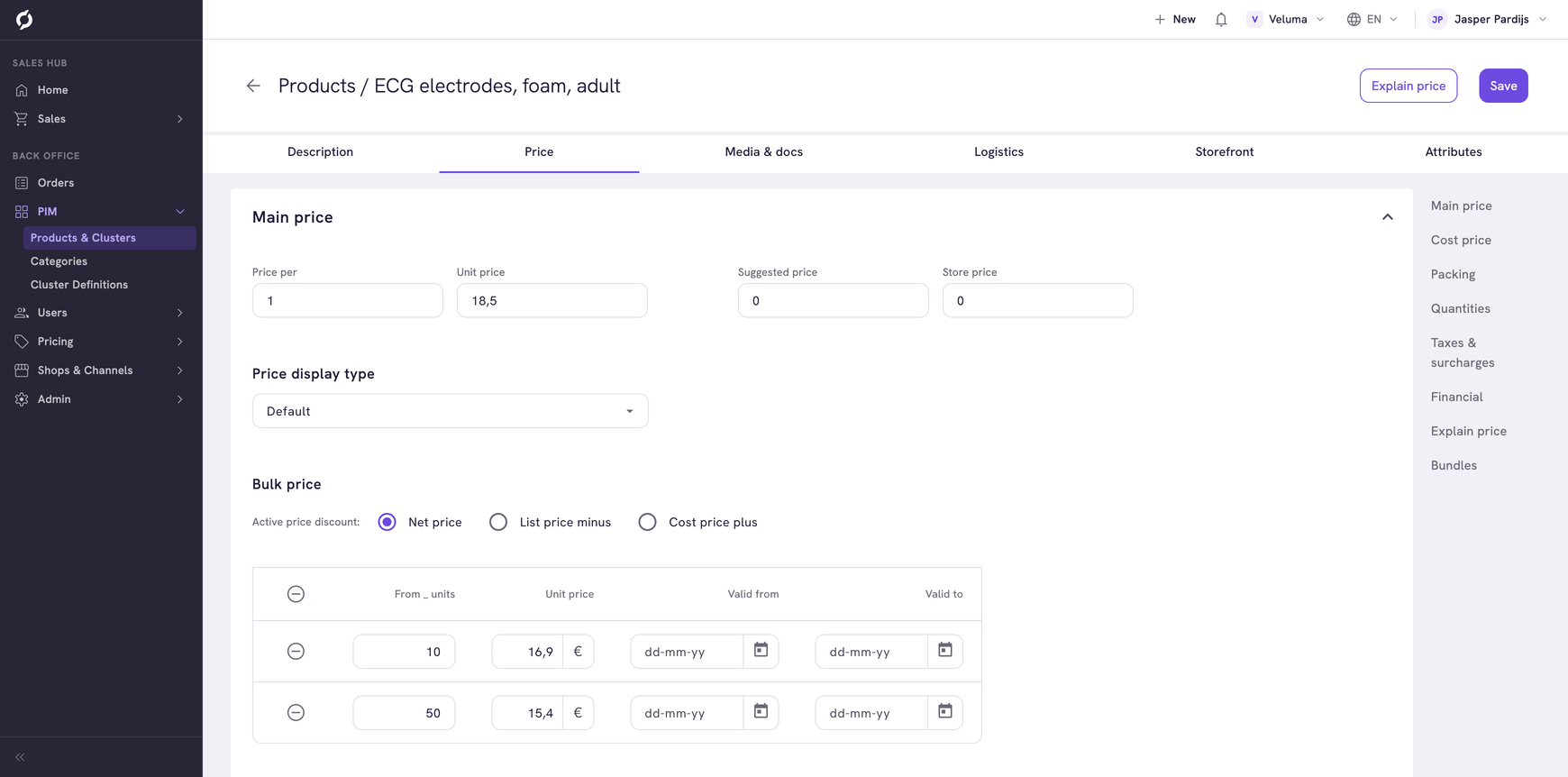Viewport: 1568px width, 777px height.
Task: Click the Unit price field 18,5
Action: click(x=552, y=300)
